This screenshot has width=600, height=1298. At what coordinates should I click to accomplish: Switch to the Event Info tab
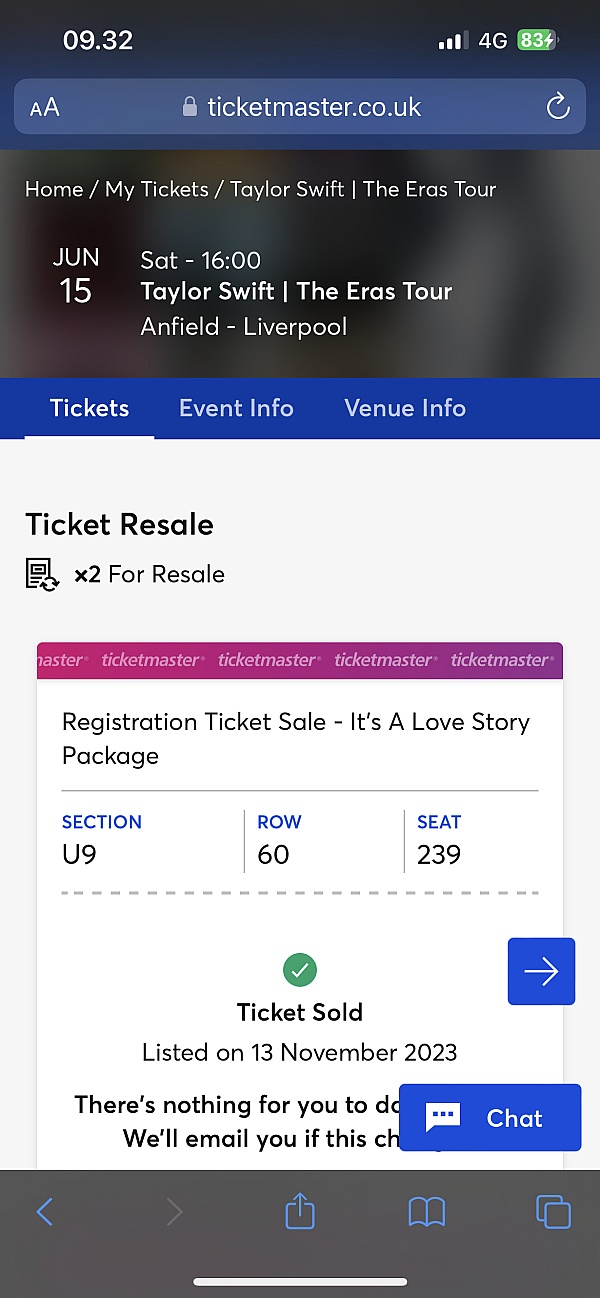click(x=236, y=408)
